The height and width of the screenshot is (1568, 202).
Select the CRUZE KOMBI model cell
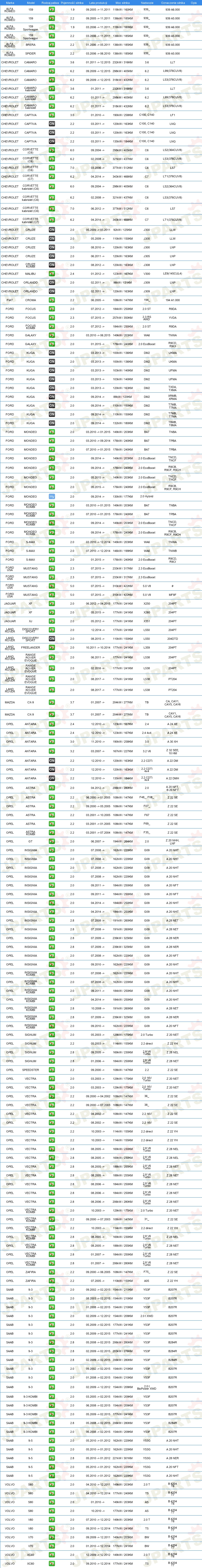(x=30, y=265)
